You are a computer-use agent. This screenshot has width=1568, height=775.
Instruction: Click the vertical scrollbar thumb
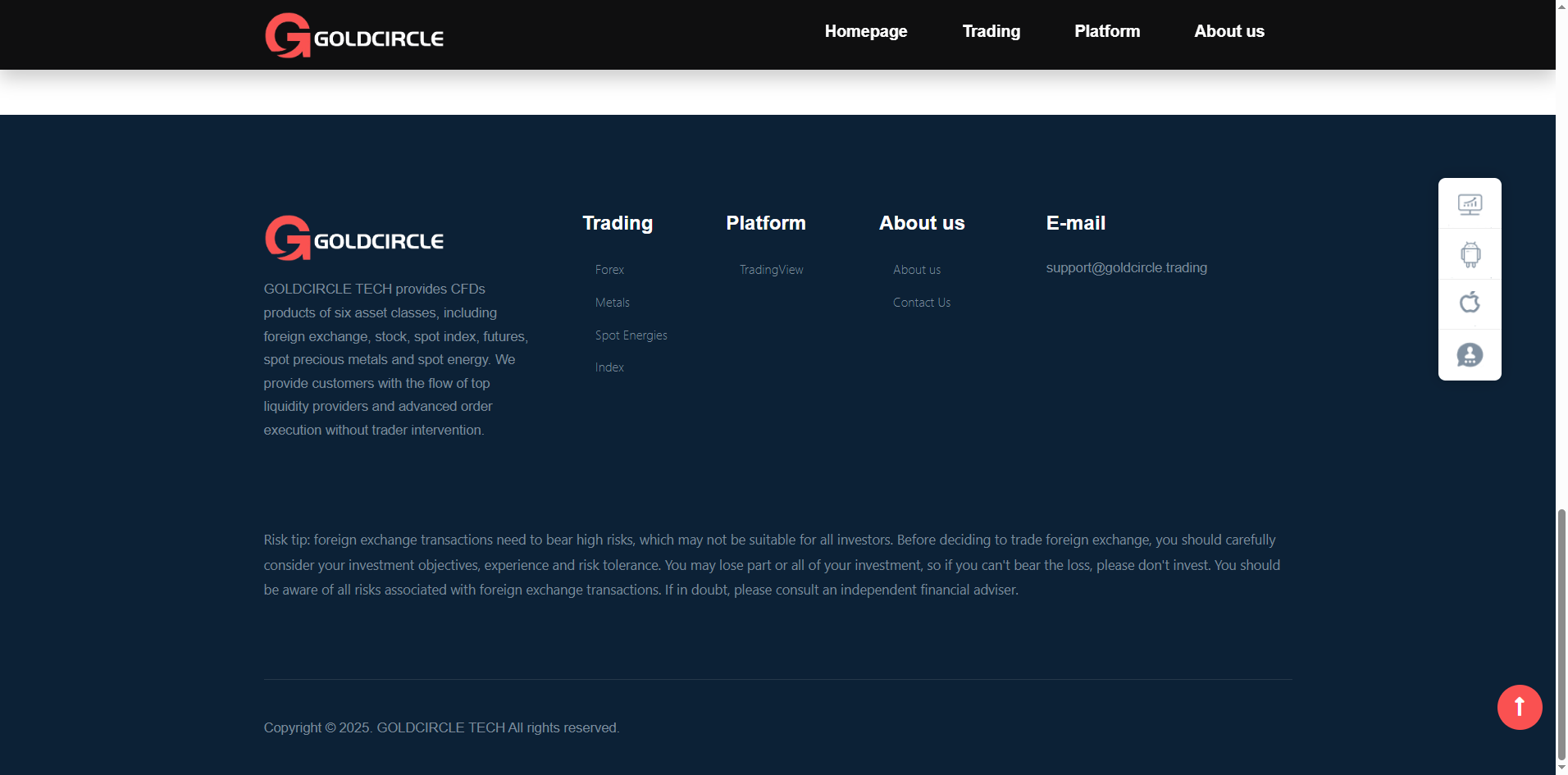point(1561,635)
